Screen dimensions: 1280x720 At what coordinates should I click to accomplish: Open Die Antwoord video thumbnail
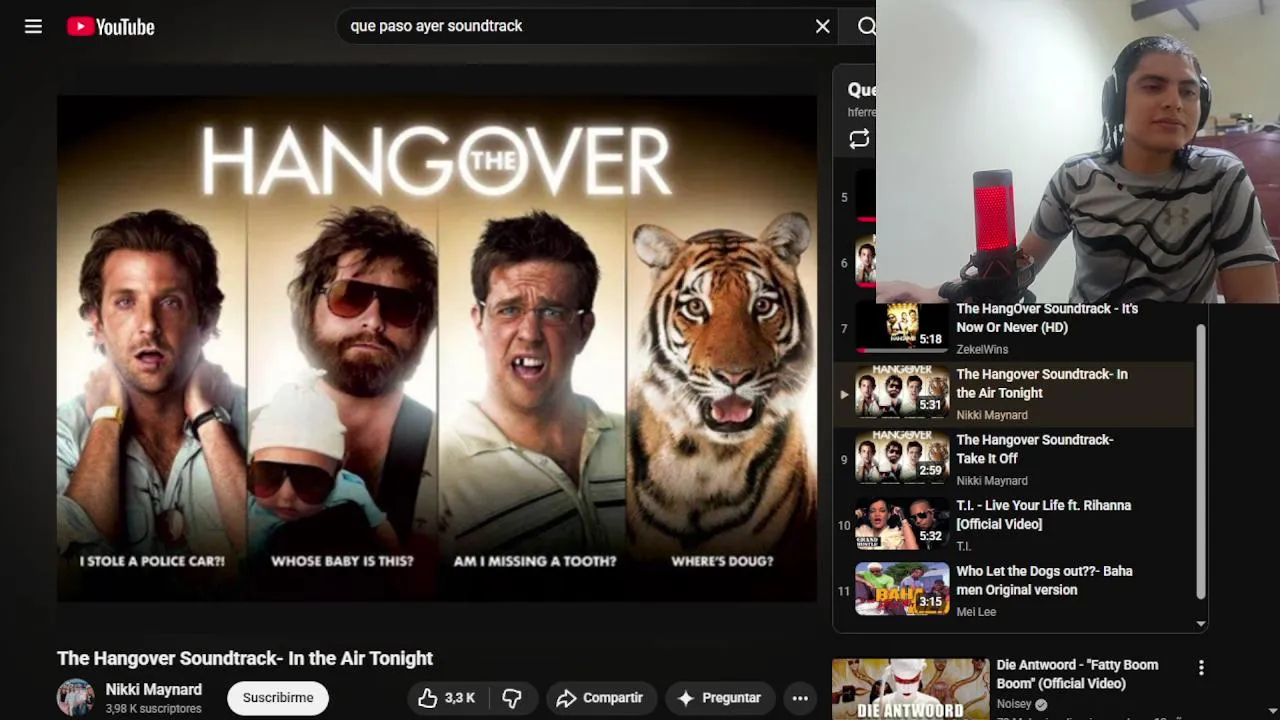(910, 689)
